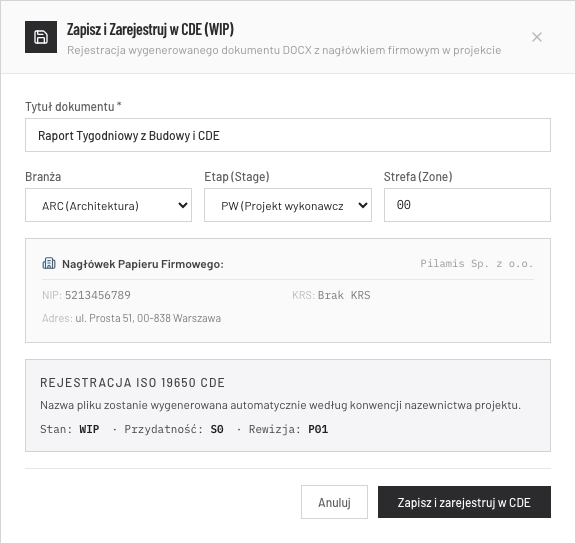The width and height of the screenshot is (576, 544).
Task: Click the Tytuł dokumentu label
Action: tap(73, 107)
